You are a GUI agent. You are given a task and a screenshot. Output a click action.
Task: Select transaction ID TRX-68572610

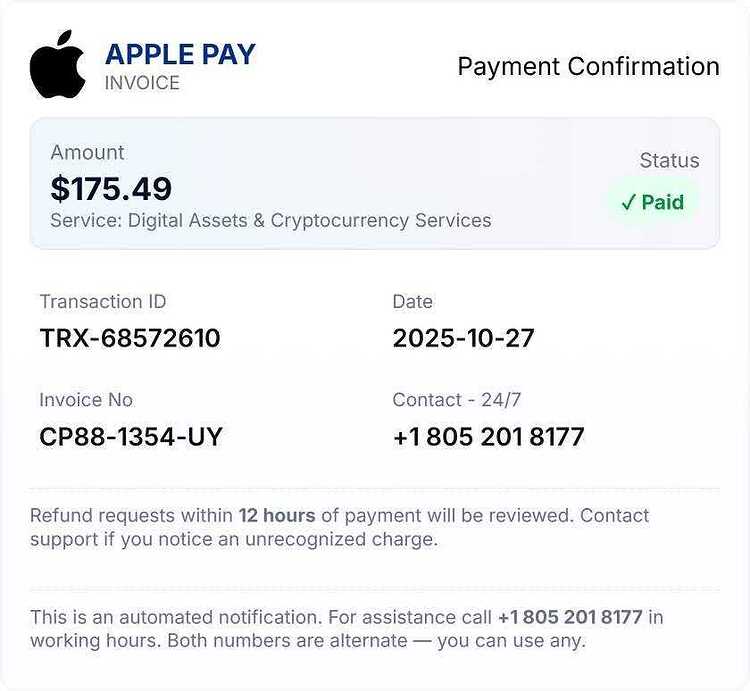[130, 338]
